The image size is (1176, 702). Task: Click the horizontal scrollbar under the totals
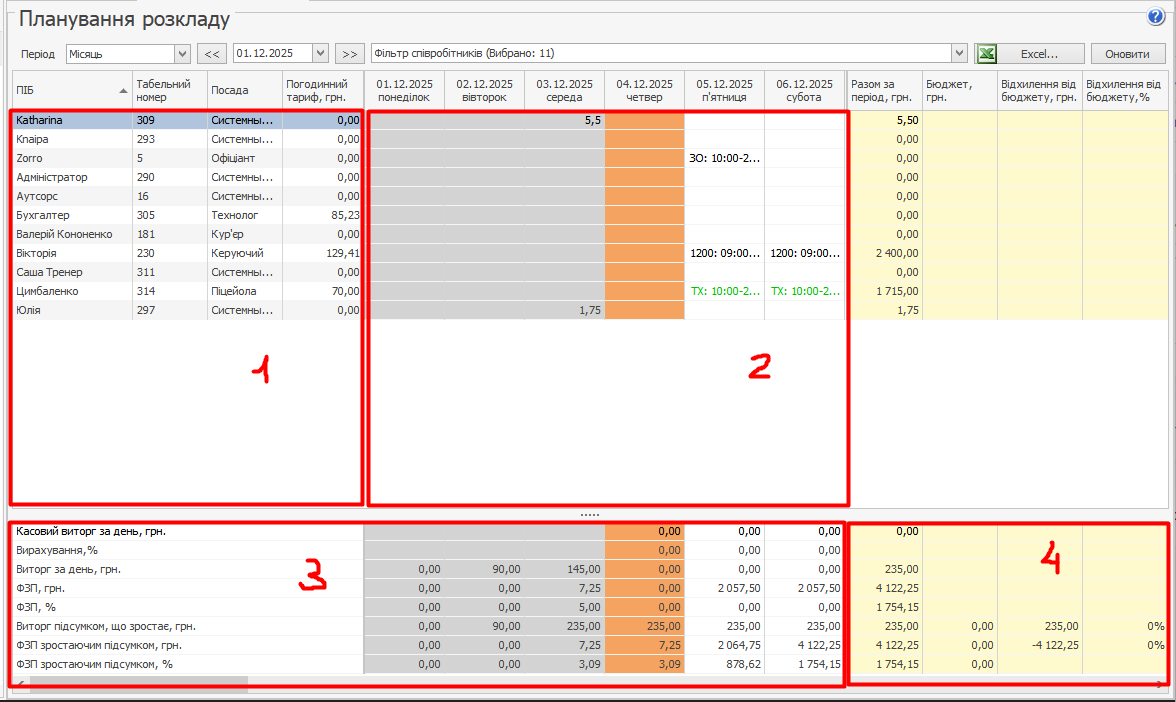[x=138, y=684]
